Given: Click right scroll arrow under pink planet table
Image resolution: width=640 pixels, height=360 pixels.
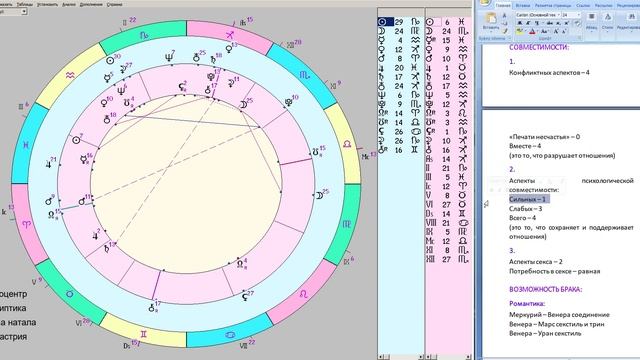Looking at the screenshot, I should point(468,357).
